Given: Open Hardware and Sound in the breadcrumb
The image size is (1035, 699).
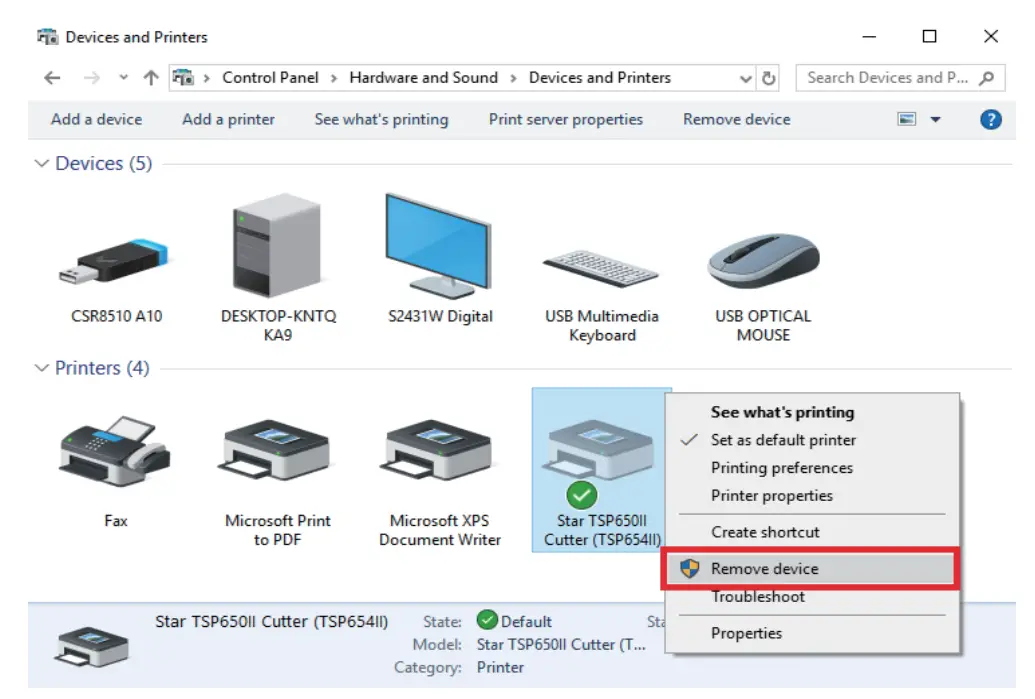Looking at the screenshot, I should 422,77.
